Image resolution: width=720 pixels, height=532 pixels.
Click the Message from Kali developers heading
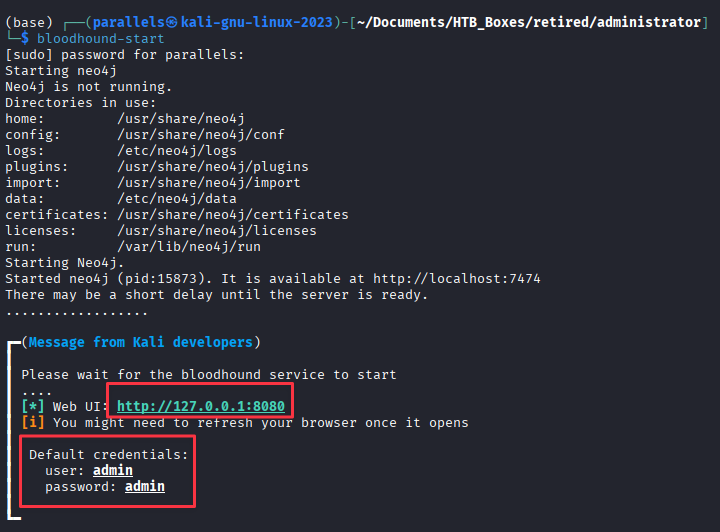(x=141, y=342)
